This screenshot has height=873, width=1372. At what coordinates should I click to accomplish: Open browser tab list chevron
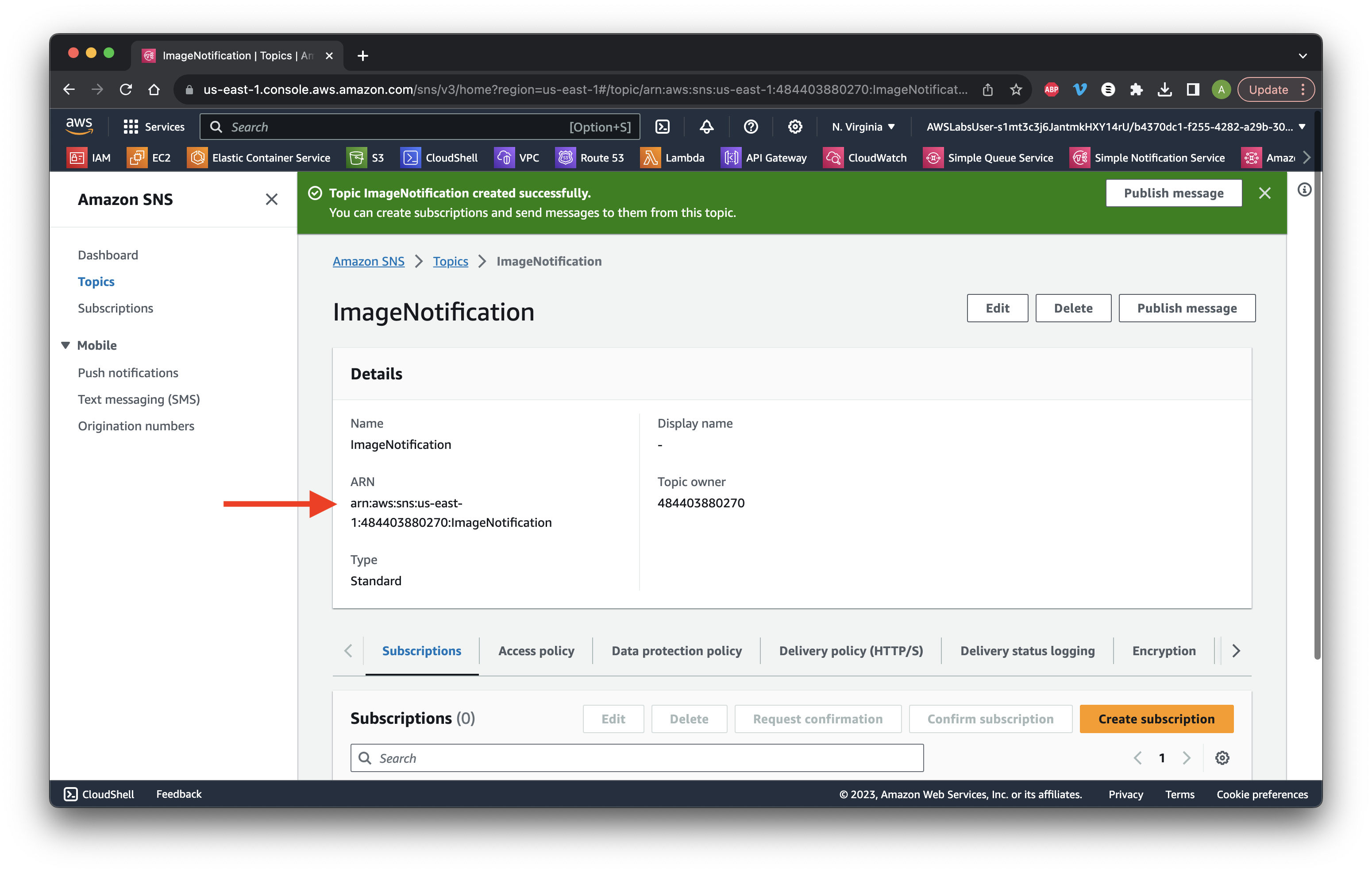point(1303,56)
